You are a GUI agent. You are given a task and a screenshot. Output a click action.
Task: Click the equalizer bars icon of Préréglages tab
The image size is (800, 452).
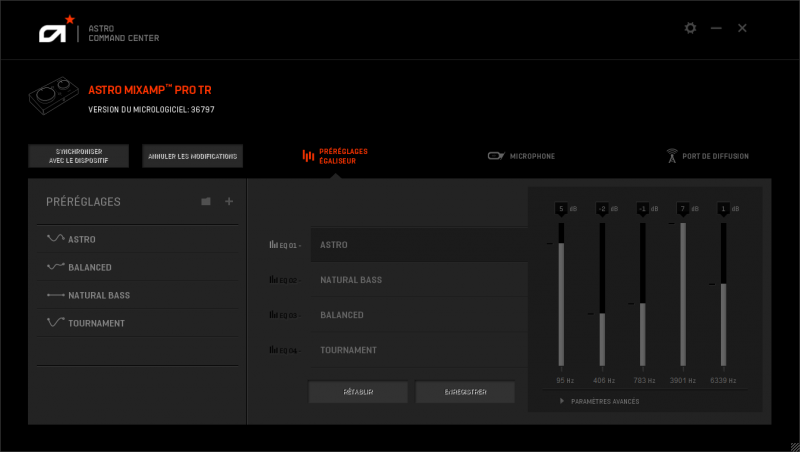pos(308,156)
